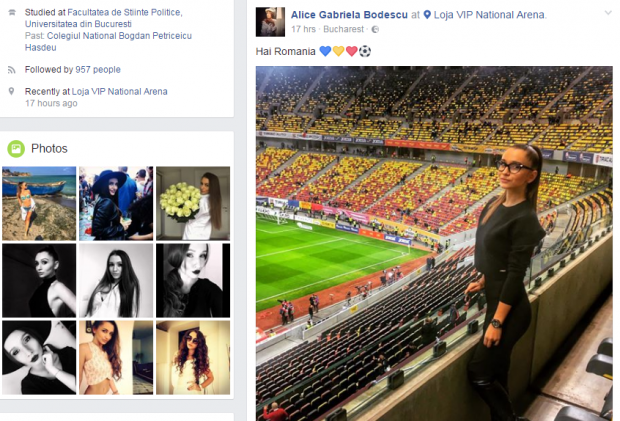Open post options chevron at top right
620x421 pixels.
tap(608, 13)
